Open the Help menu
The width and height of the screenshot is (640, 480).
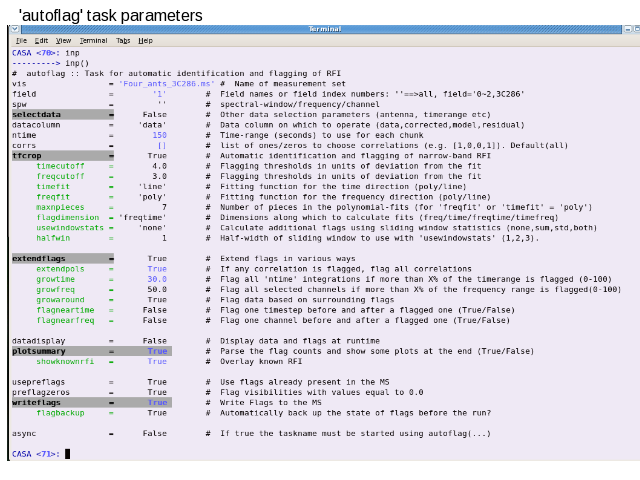pos(145,40)
